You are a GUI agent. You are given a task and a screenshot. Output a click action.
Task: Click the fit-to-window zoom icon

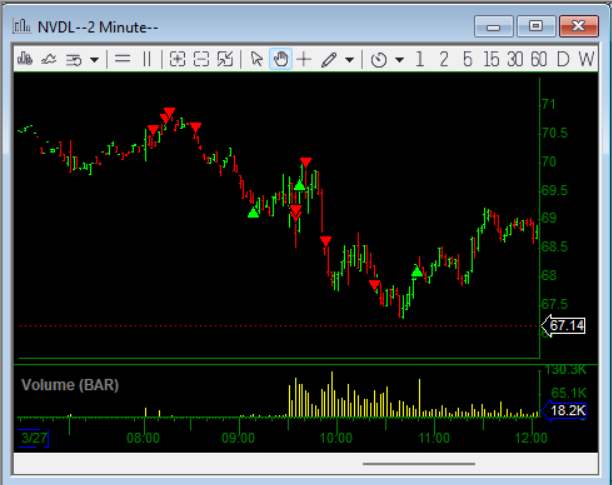coord(225,59)
